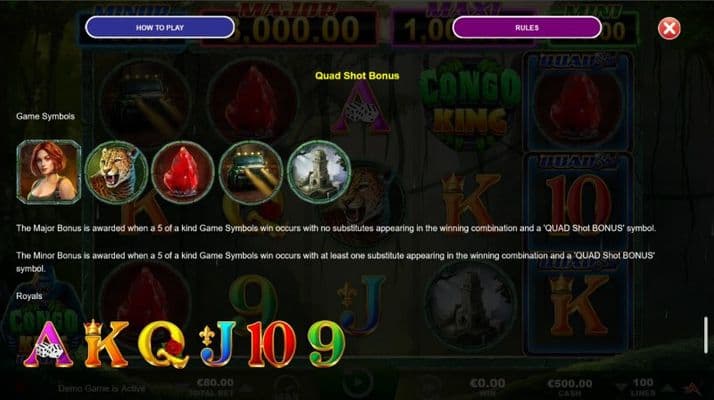This screenshot has width=714, height=400.
Task: Select the green 9 royal symbol
Action: (x=326, y=344)
